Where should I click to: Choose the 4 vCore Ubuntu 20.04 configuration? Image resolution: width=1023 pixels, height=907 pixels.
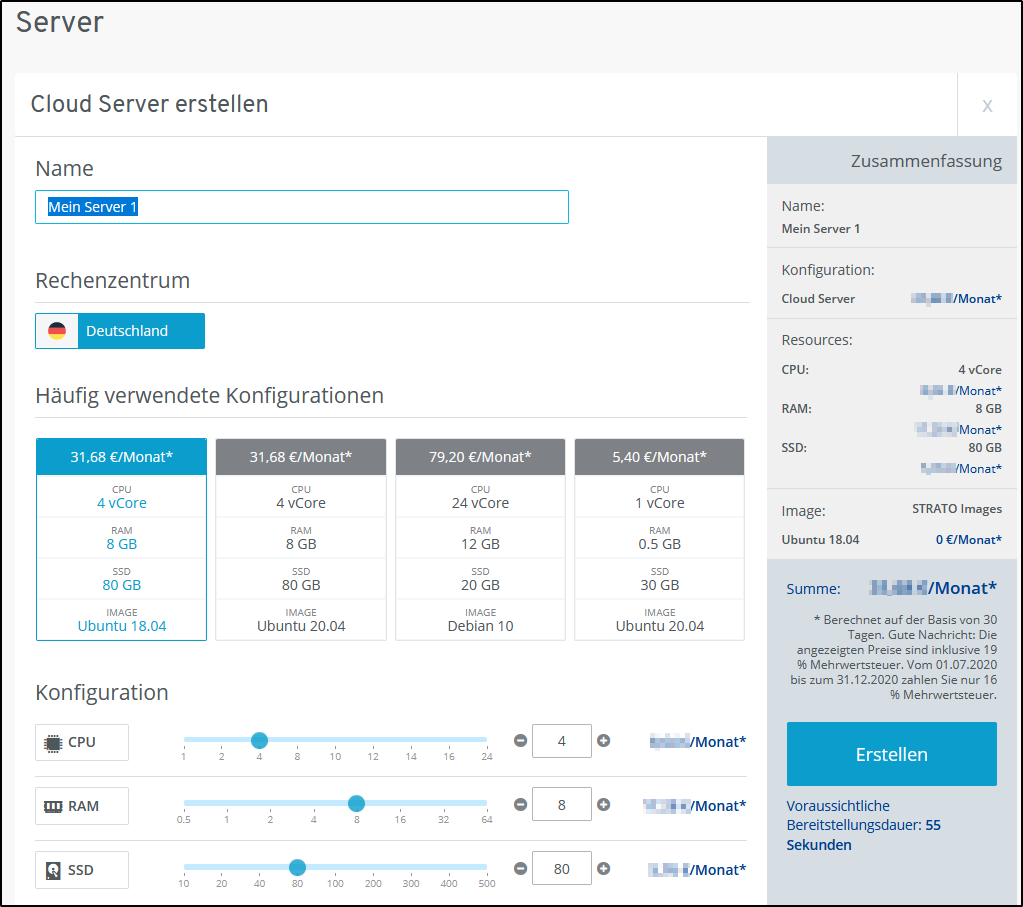pos(301,540)
